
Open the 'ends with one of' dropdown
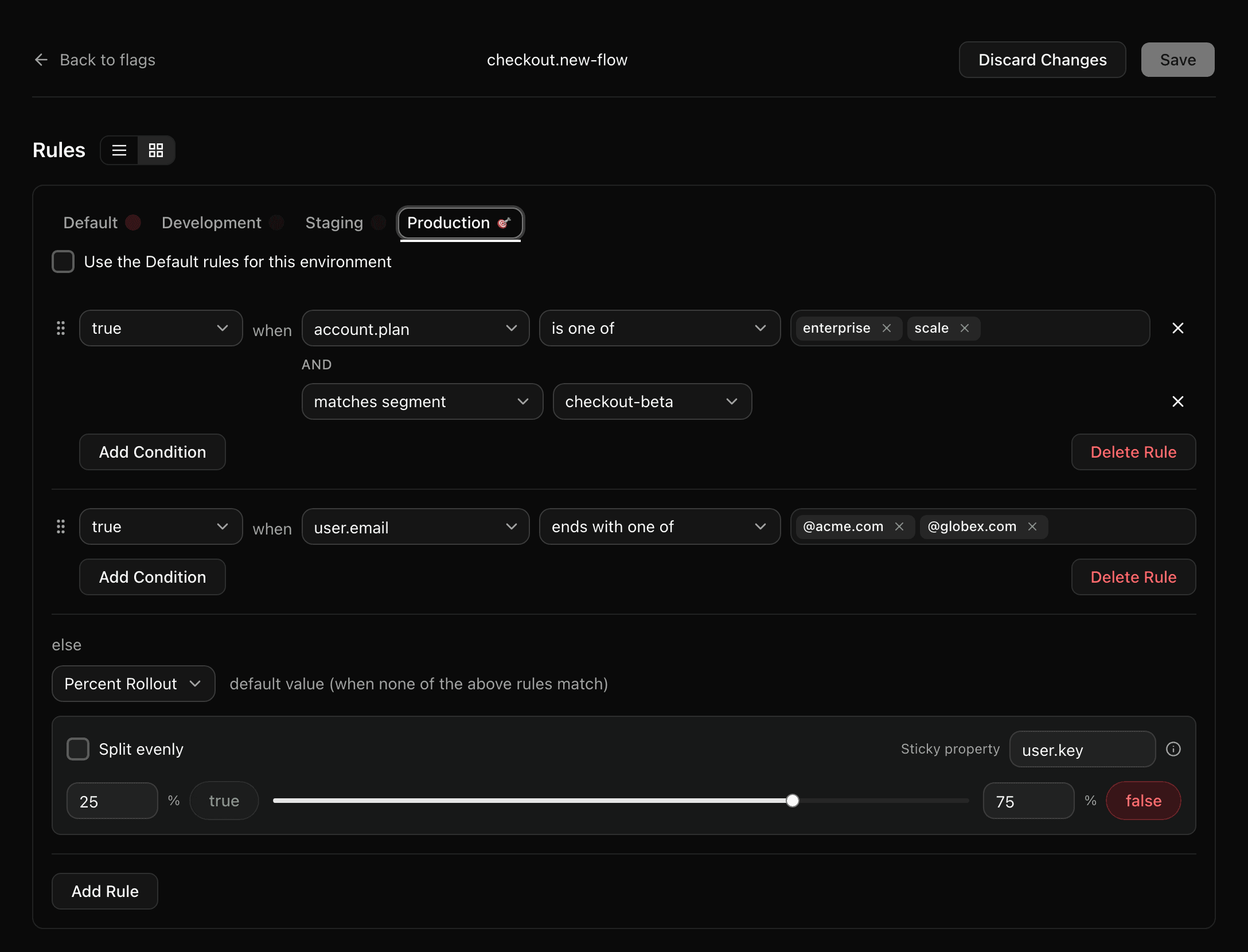point(660,526)
